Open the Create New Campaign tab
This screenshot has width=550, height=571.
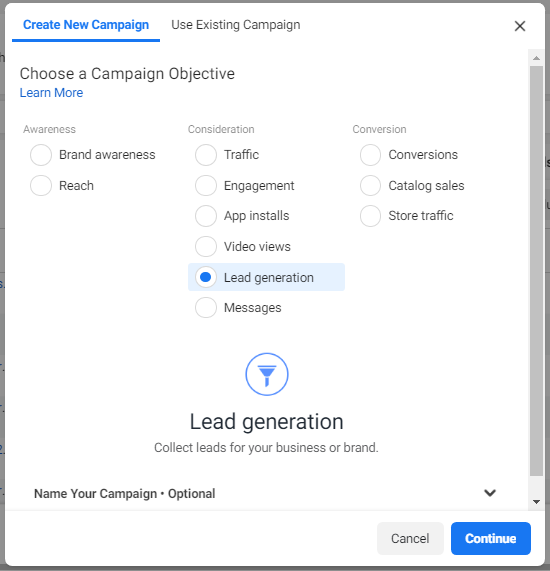coord(86,25)
